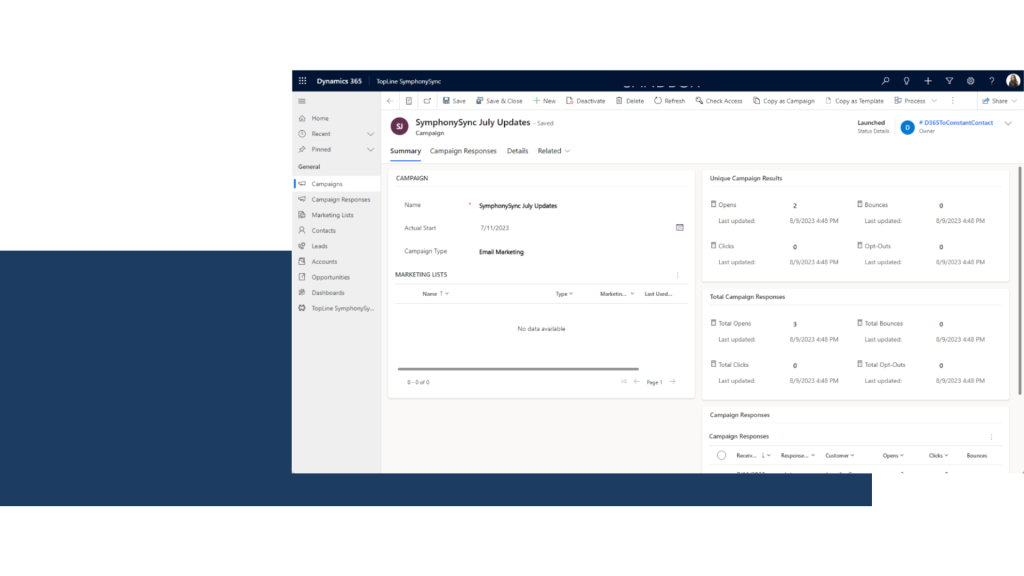
Task: Open Opportunities in the sidebar
Action: (x=336, y=278)
